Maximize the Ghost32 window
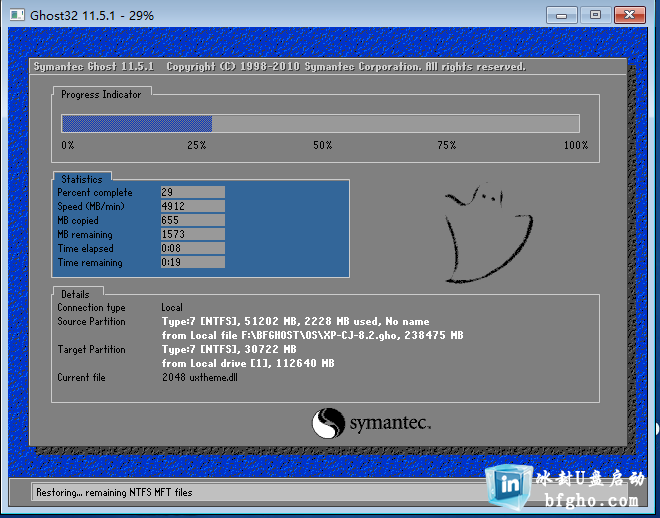 tap(595, 16)
